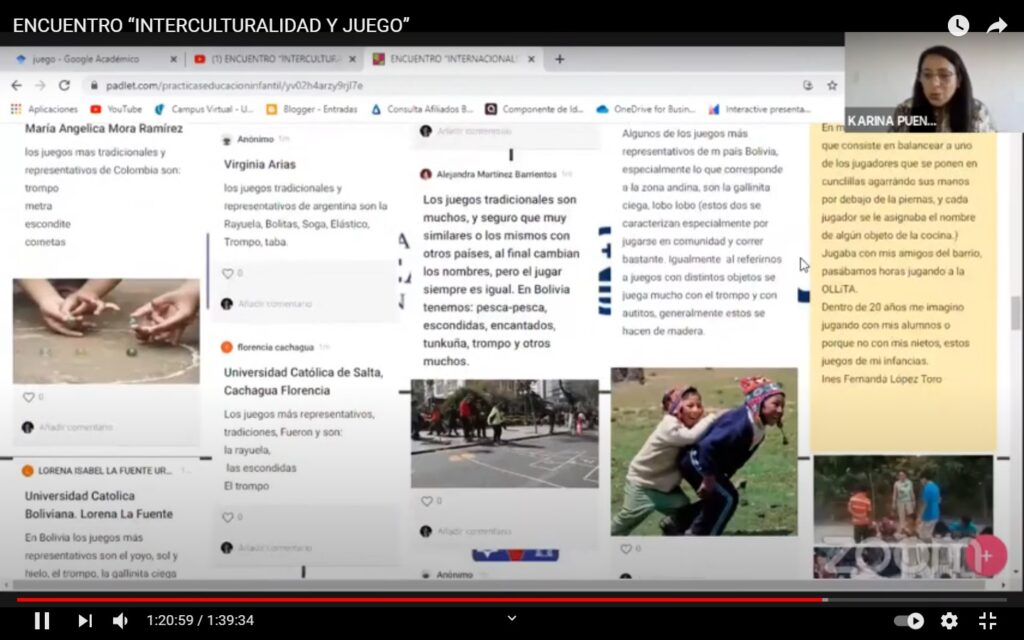Viewport: 1024px width, 640px height.
Task: Click the pink Padlet add post button
Action: coord(985,555)
